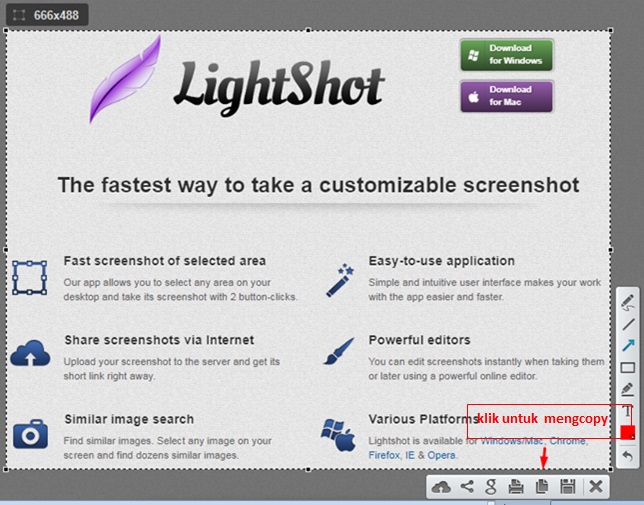
Task: Open the Chrome platform link
Action: tap(568, 441)
